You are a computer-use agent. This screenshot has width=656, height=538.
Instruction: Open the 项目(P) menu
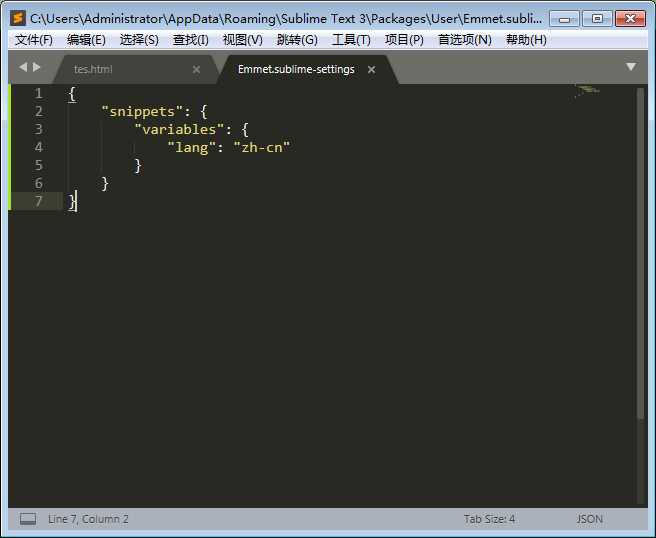tap(404, 40)
